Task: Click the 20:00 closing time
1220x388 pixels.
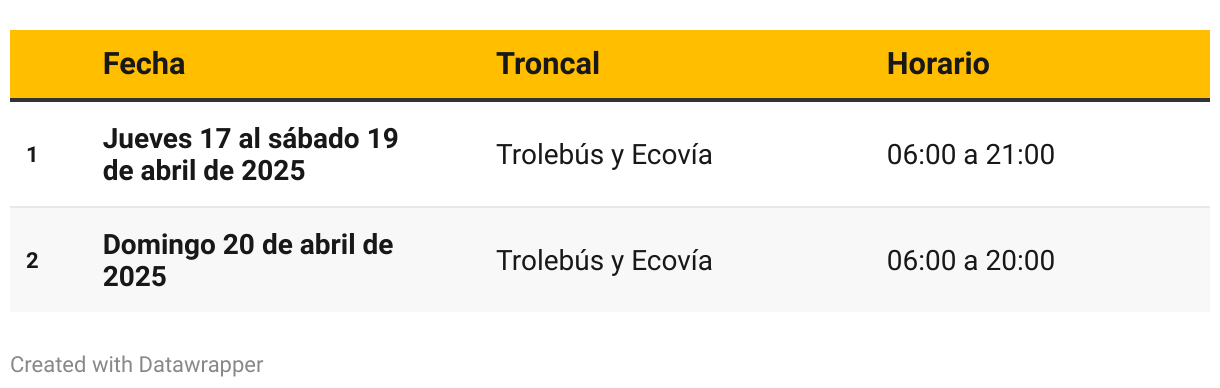Action: point(1020,261)
